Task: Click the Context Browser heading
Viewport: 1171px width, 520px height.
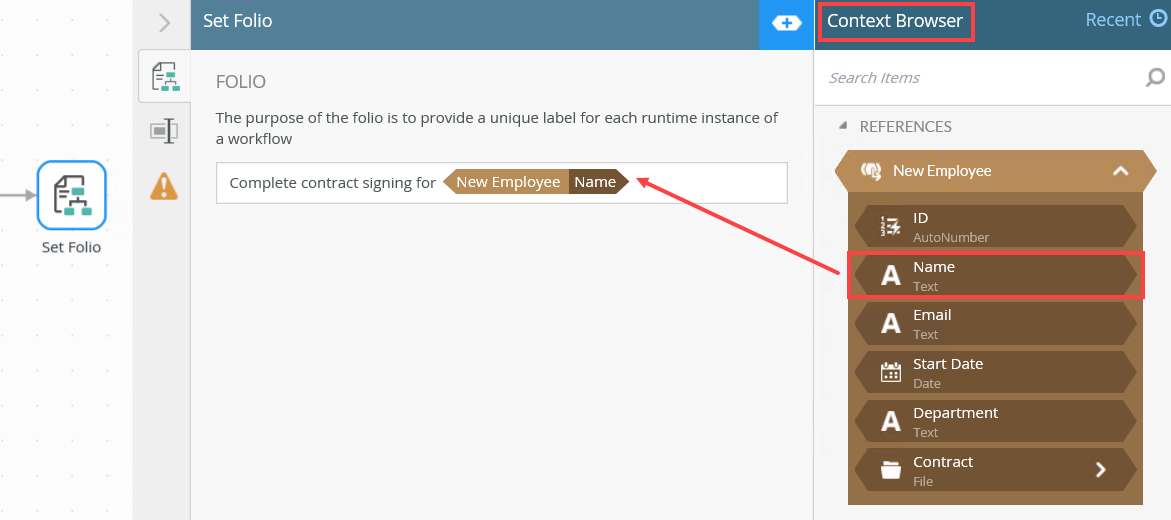Action: point(894,21)
